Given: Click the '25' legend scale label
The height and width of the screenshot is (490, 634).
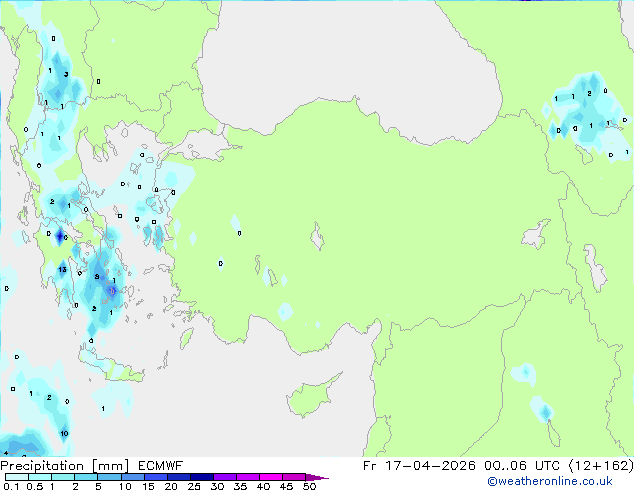Looking at the screenshot, I should click(194, 486).
